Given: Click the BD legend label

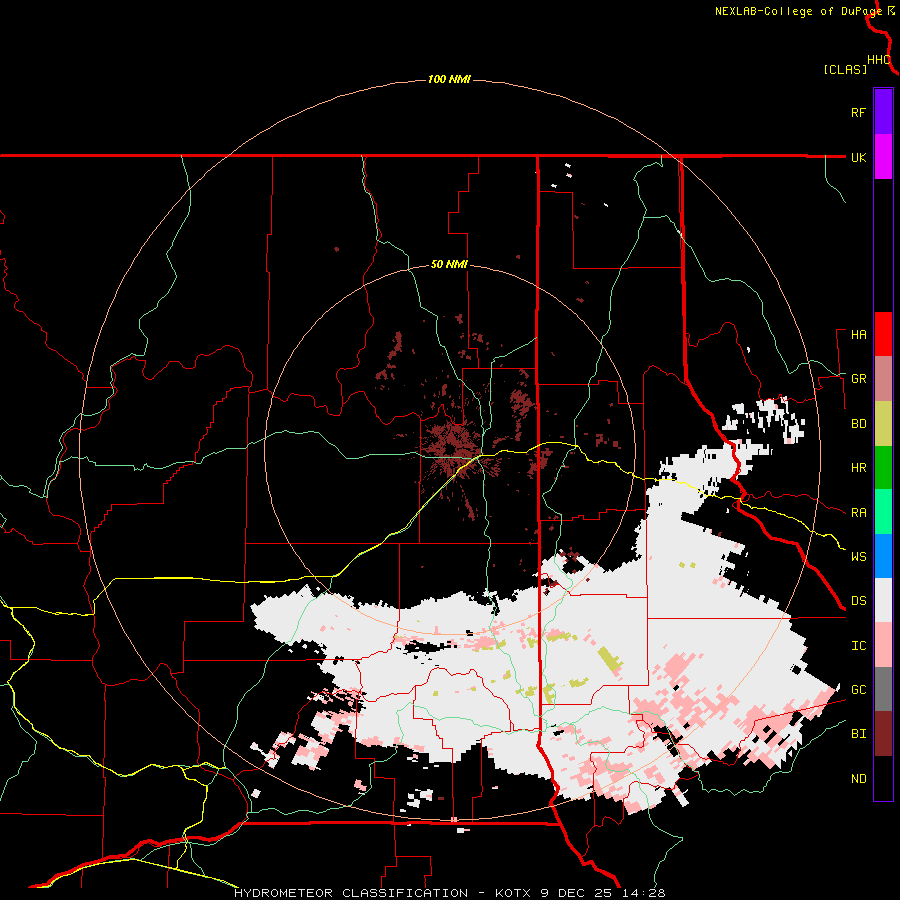Looking at the screenshot, I should click(x=859, y=424).
